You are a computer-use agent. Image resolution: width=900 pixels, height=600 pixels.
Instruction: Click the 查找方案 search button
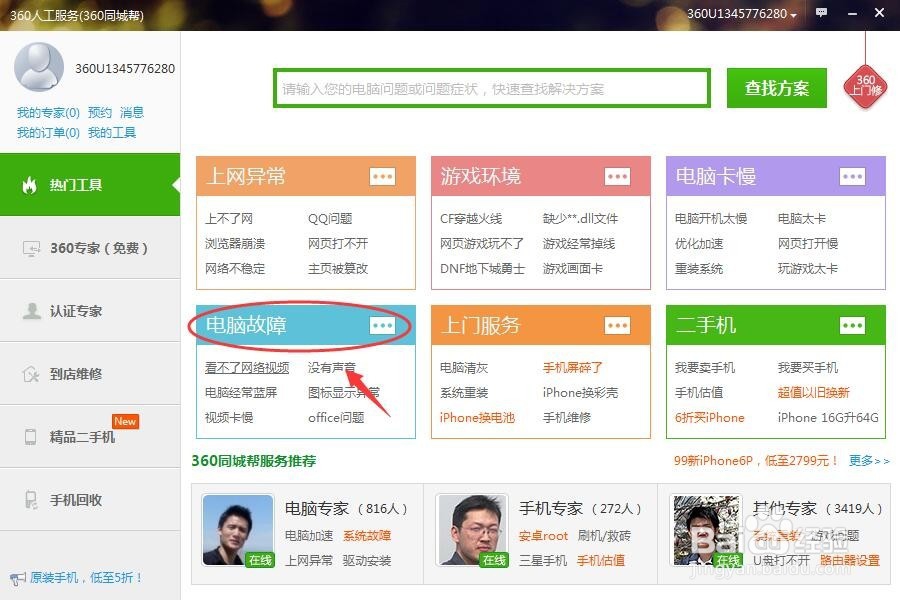tap(777, 88)
